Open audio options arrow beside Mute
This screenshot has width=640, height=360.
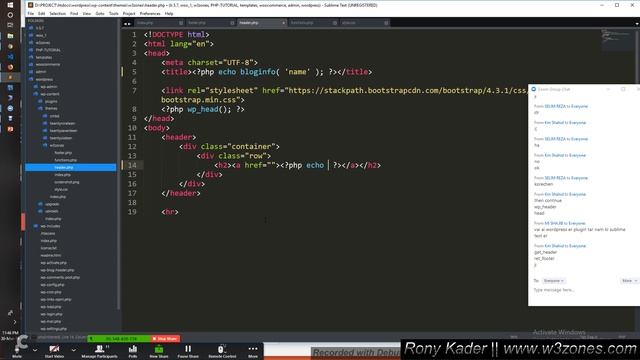[x=35, y=350]
